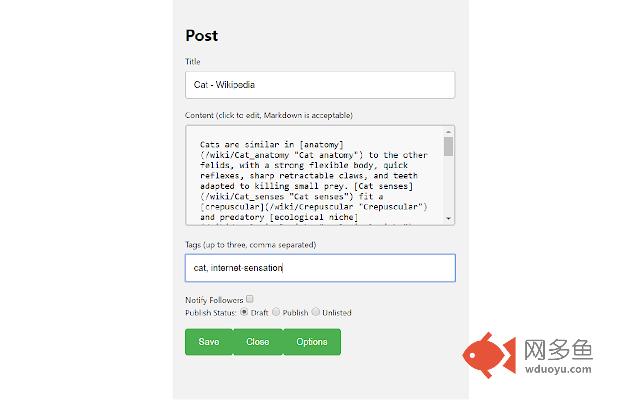Image resolution: width=640 pixels, height=400 pixels.
Task: Click the Title input field
Action: (x=320, y=85)
